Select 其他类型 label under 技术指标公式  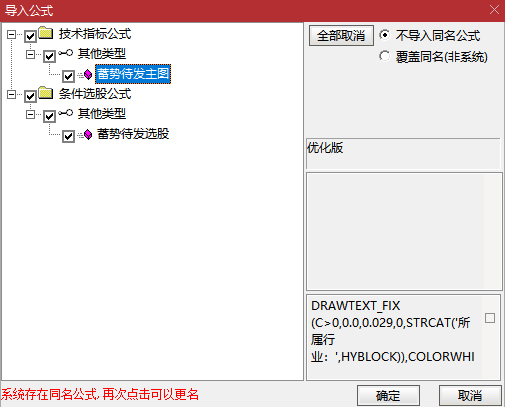tap(102, 54)
